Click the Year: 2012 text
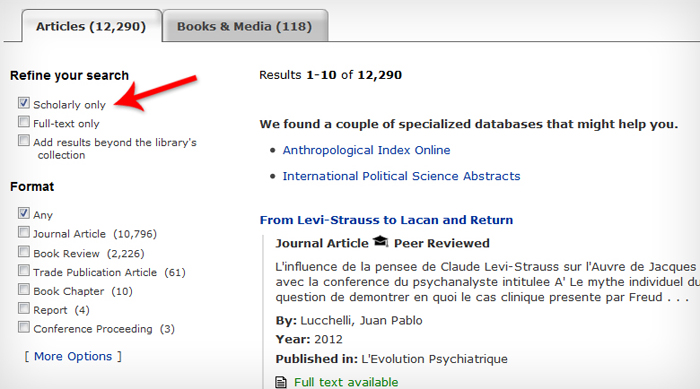This screenshot has height=389, width=700. click(x=309, y=339)
